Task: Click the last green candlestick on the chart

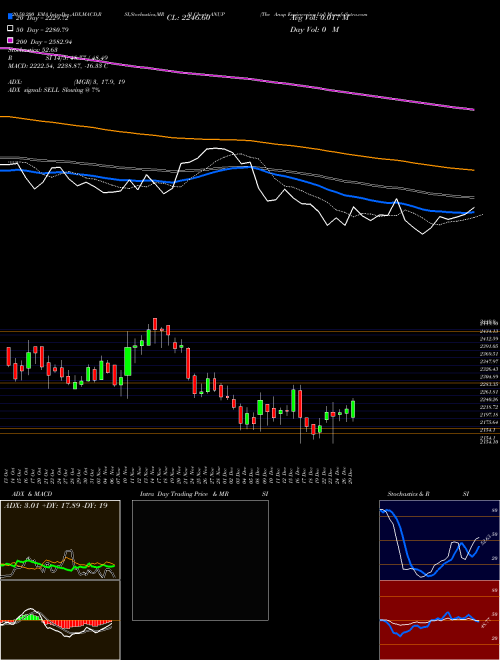Action: pyautogui.click(x=353, y=409)
